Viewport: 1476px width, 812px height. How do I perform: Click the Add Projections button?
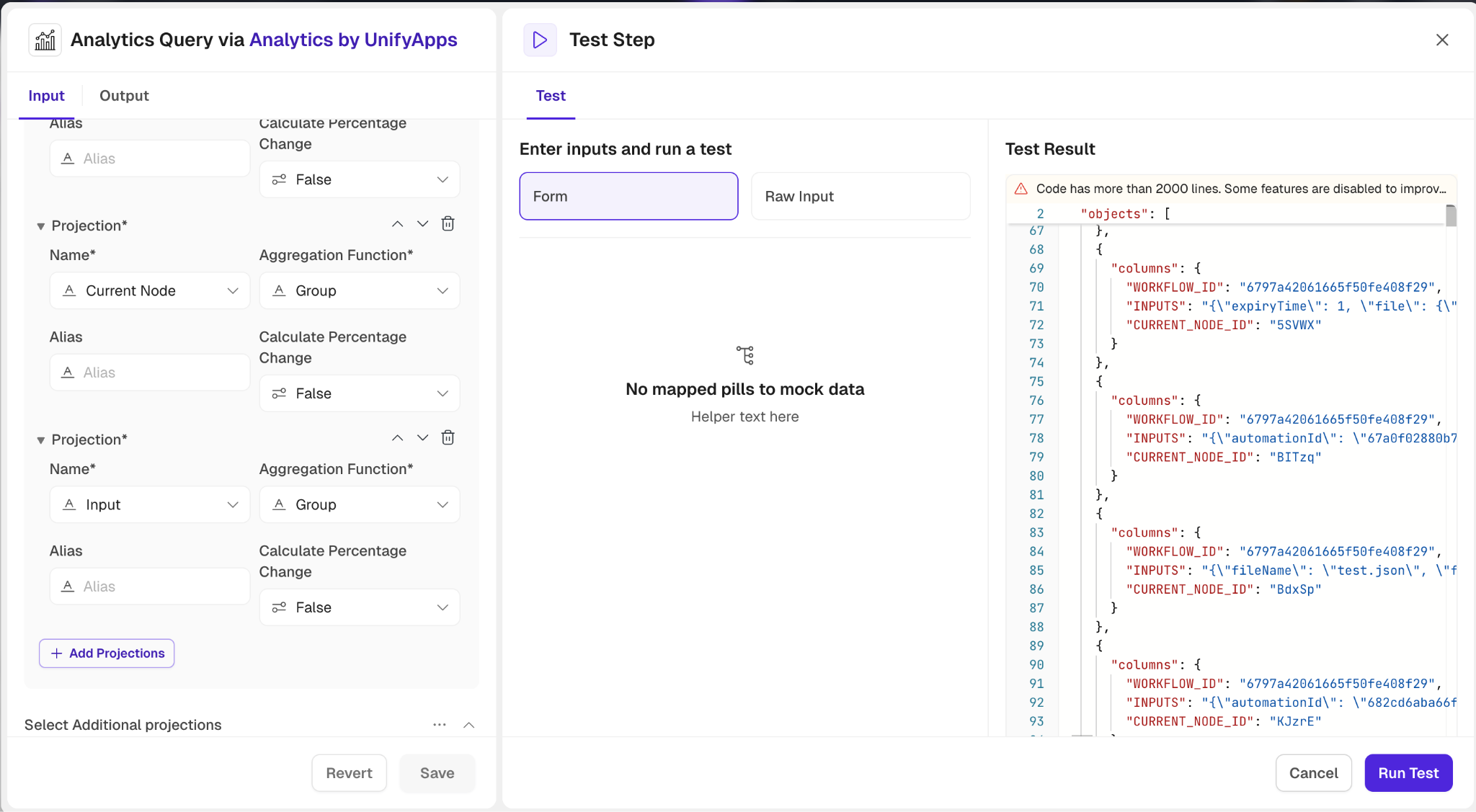(x=107, y=653)
